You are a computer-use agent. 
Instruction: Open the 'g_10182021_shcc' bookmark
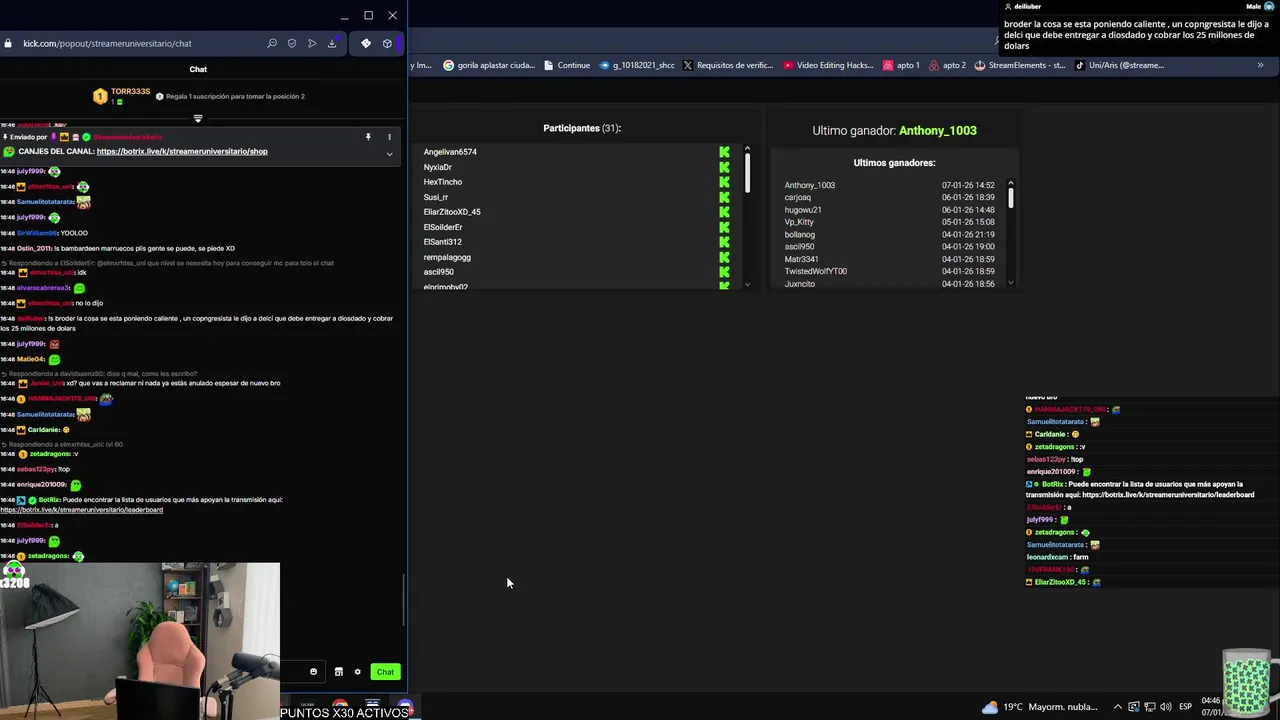tap(636, 65)
